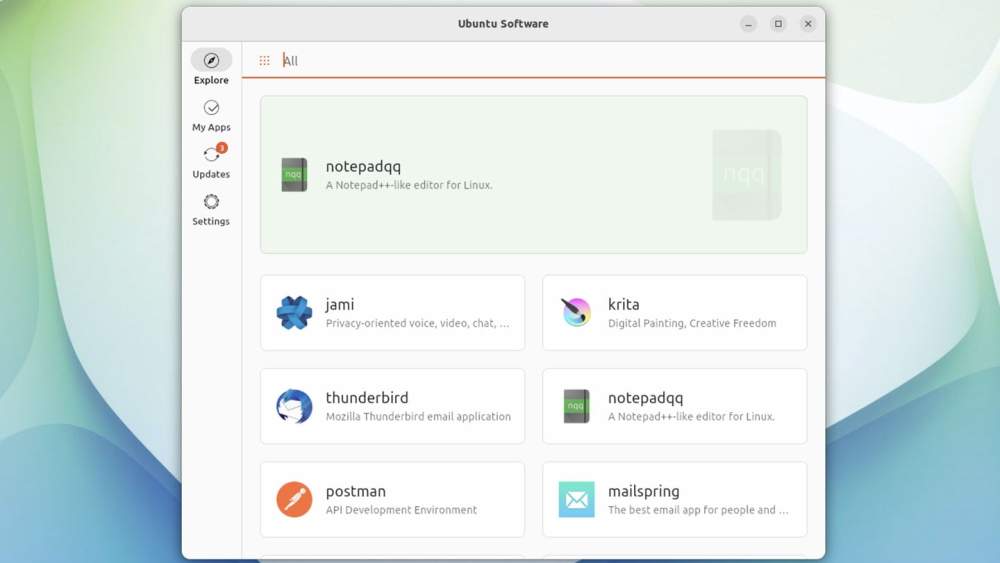Select the mailspring app title
The image size is (1000, 563).
point(643,491)
